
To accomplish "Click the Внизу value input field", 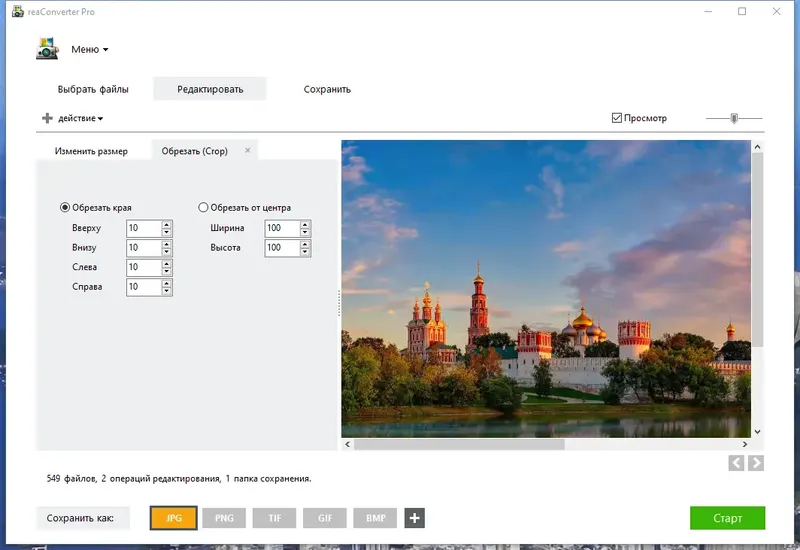I will tap(144, 248).
